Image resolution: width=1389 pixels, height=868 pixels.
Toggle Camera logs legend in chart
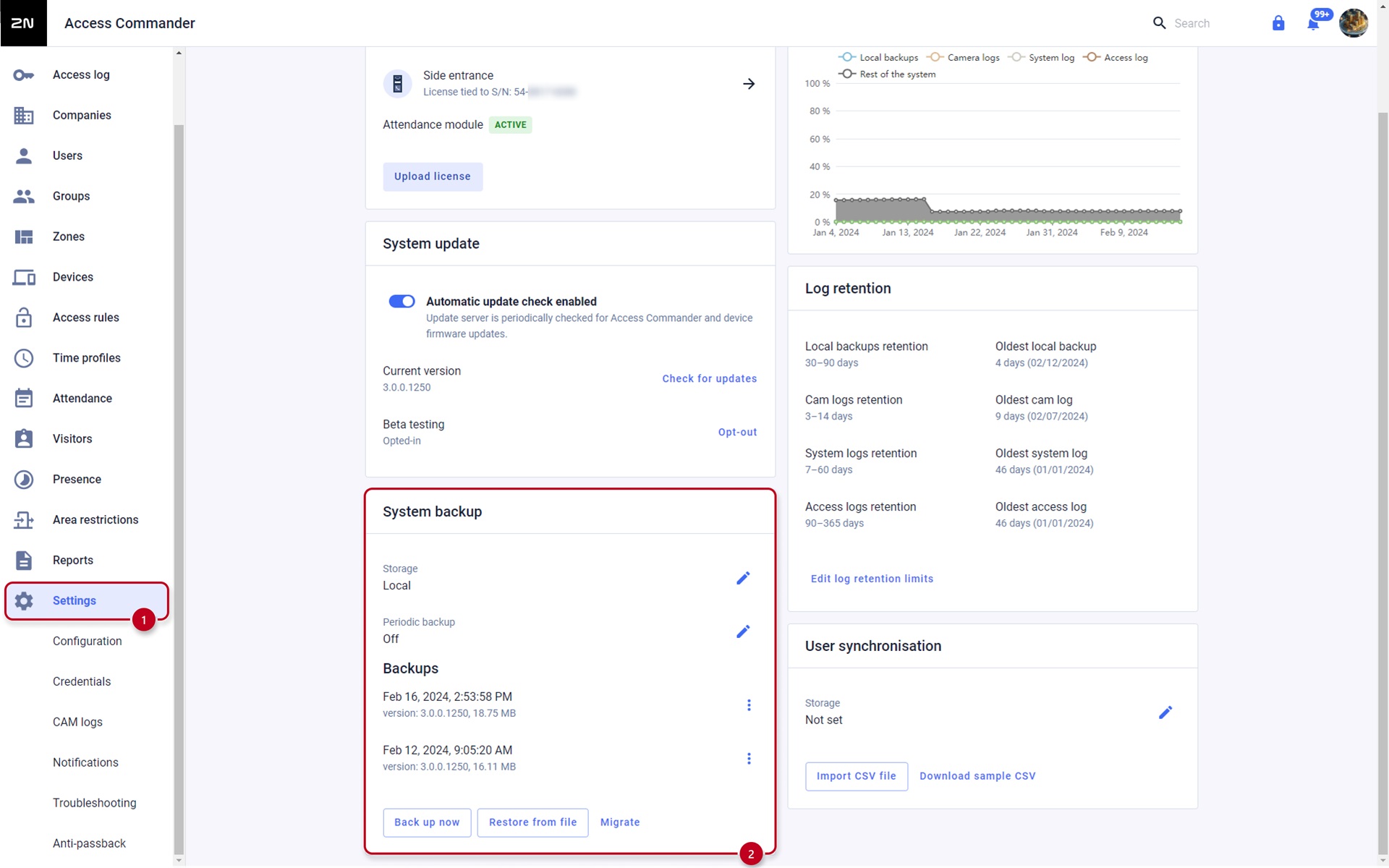(964, 58)
